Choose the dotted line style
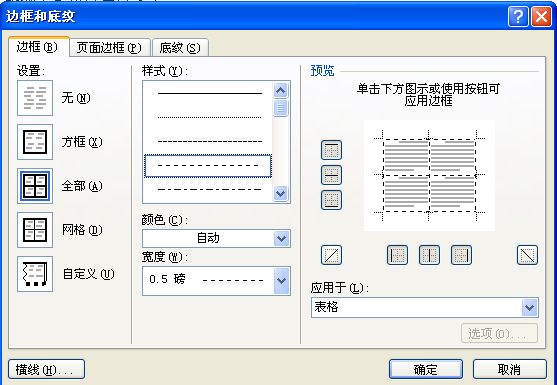This screenshot has height=385, width=557. (x=210, y=117)
